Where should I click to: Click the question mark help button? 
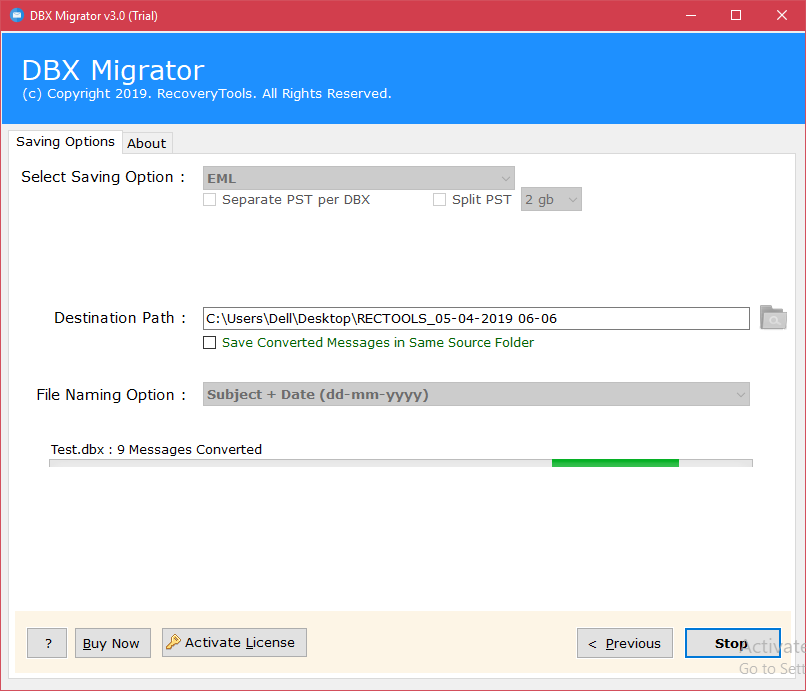(47, 643)
